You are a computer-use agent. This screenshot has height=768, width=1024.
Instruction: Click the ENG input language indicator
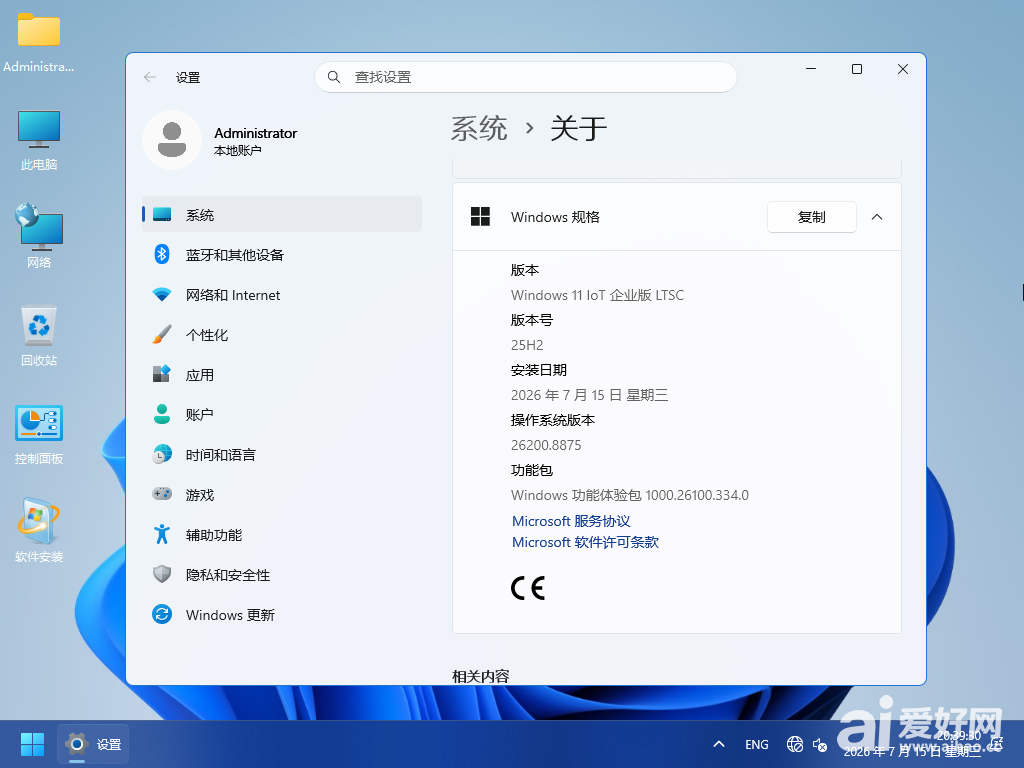pos(757,744)
